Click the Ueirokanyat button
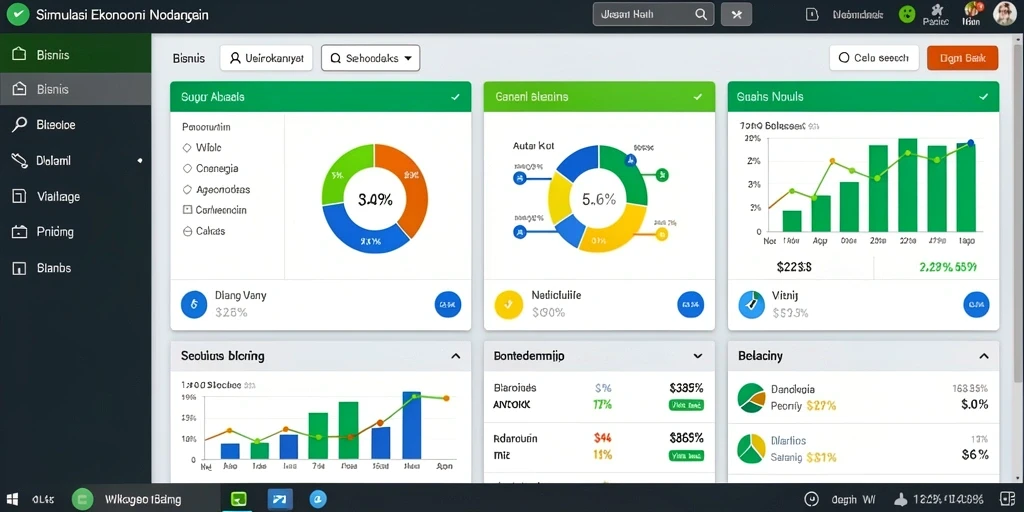 266,58
